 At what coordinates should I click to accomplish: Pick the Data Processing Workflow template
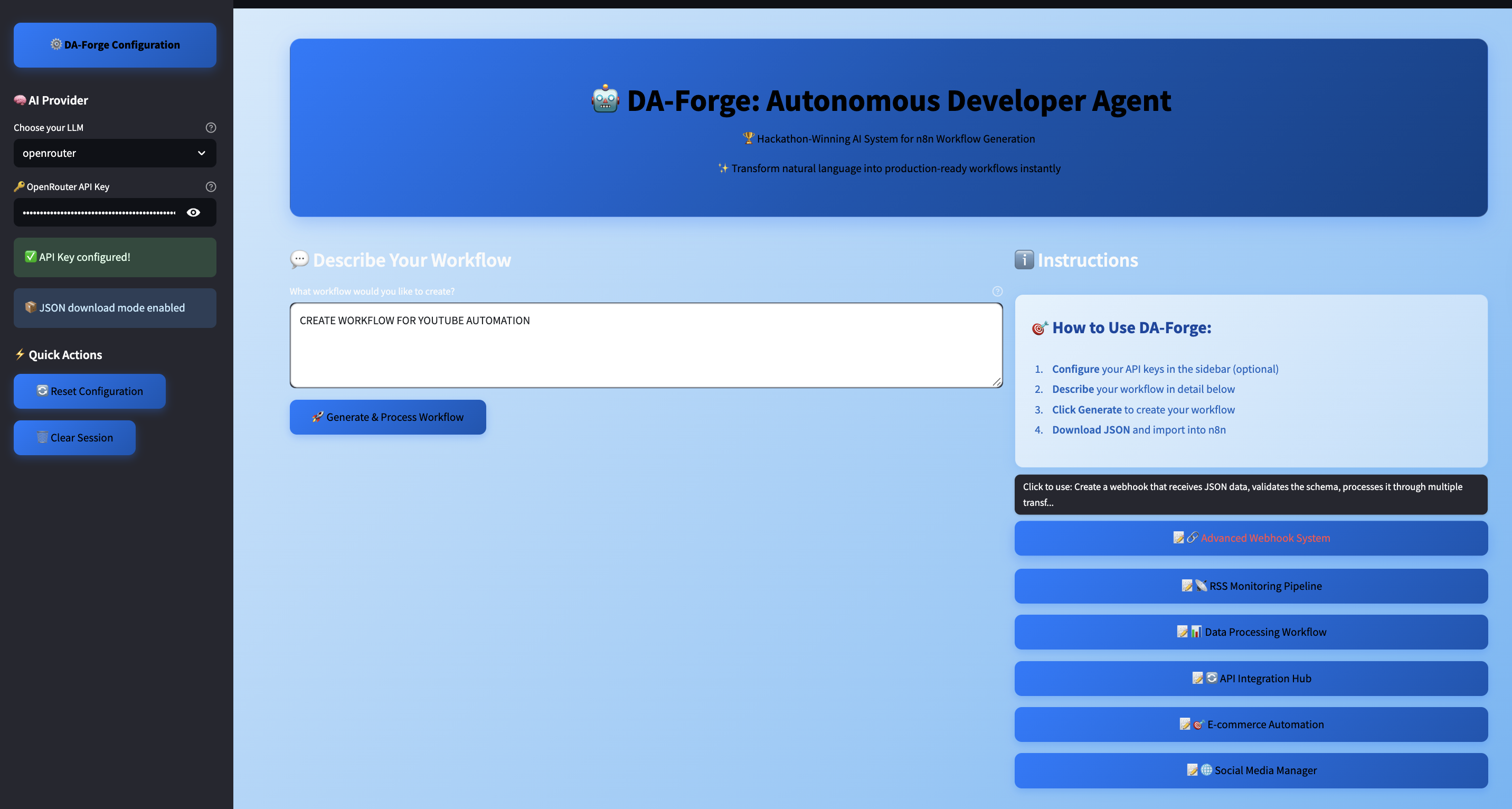[x=1251, y=632]
